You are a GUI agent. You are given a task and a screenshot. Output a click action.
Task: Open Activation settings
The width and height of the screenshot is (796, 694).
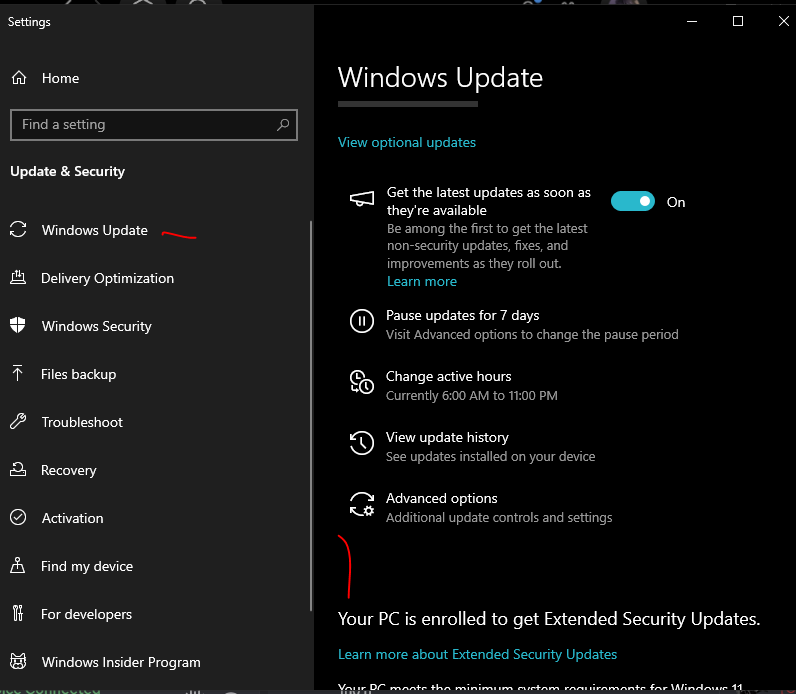pyautogui.click(x=73, y=518)
